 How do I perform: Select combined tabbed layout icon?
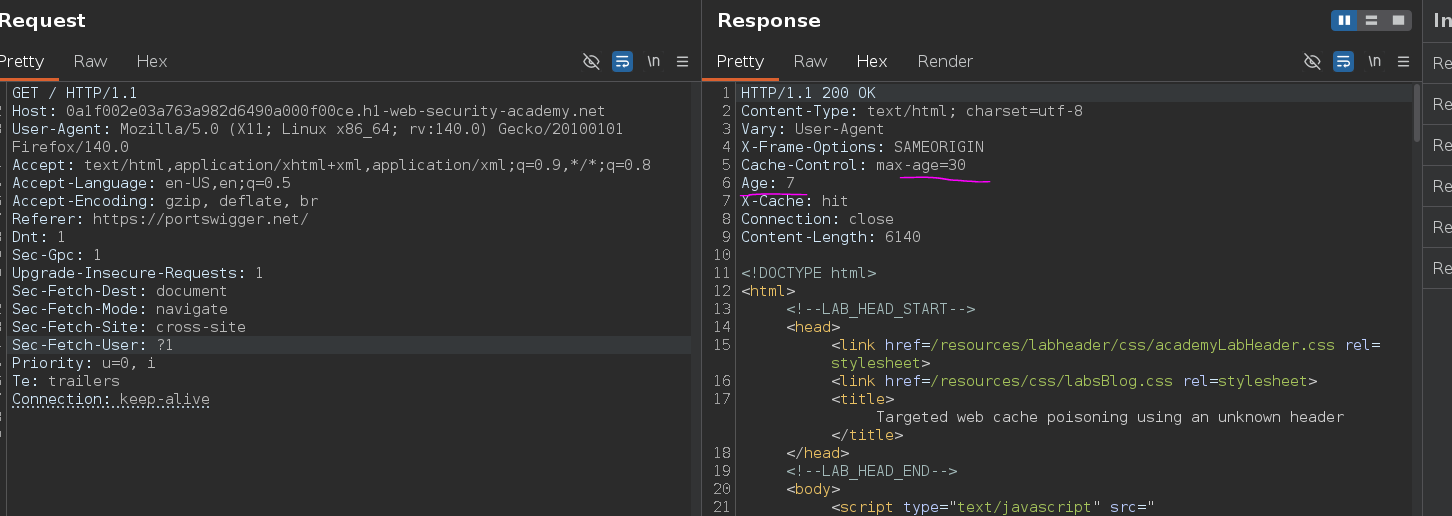pos(1397,20)
